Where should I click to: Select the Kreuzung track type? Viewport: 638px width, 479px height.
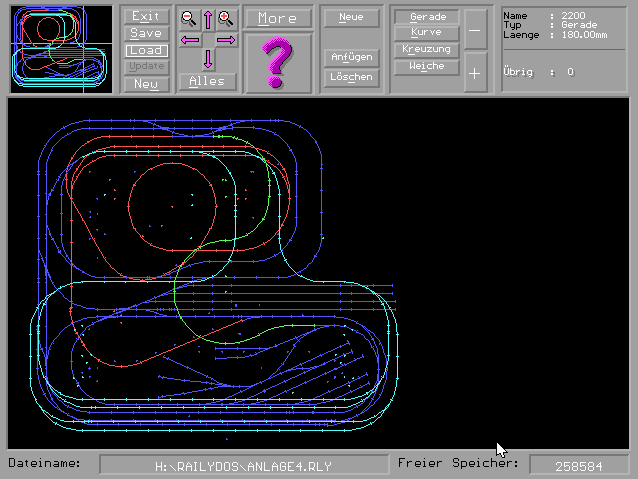[427, 49]
